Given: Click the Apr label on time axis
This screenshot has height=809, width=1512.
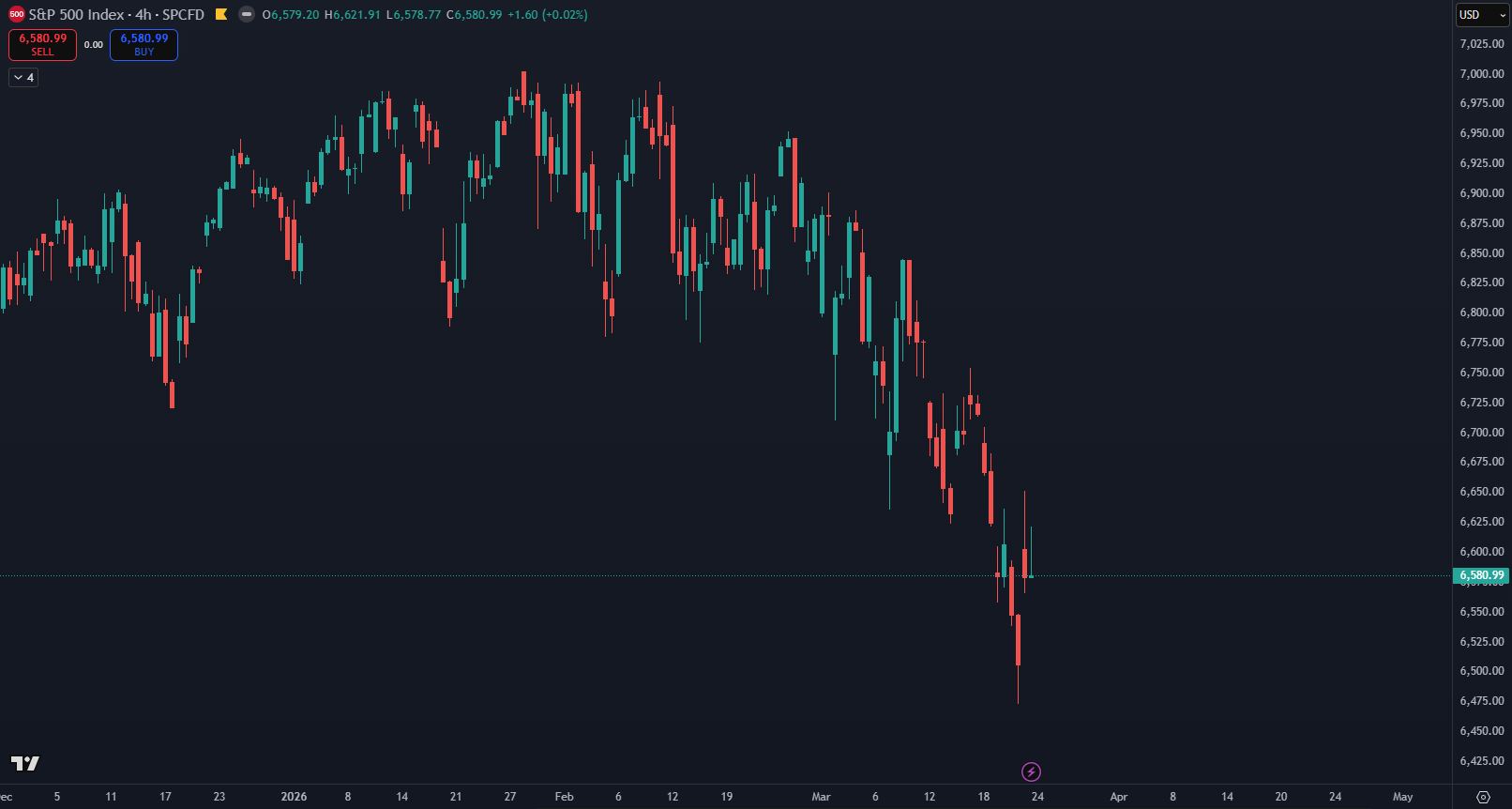Looking at the screenshot, I should click(1118, 797).
